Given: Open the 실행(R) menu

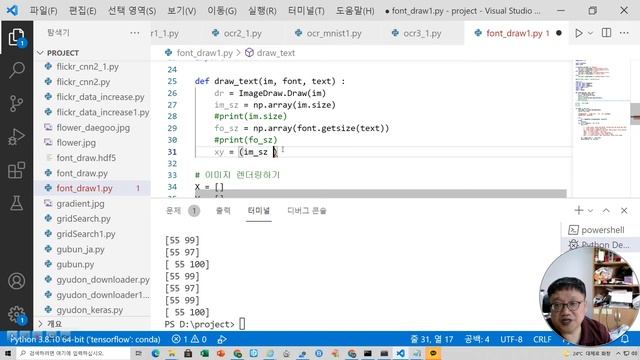Looking at the screenshot, I should coord(262,11).
